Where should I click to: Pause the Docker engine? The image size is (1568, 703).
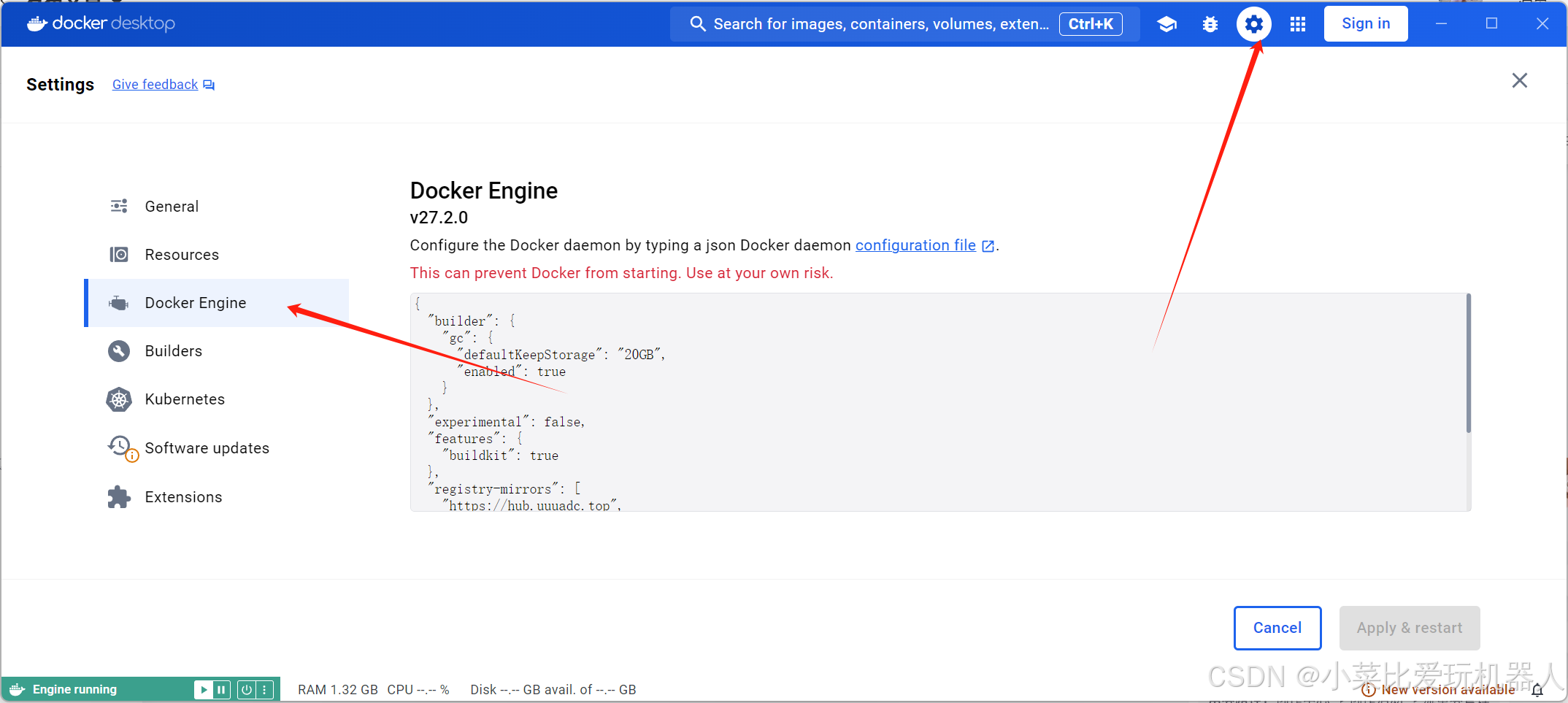[222, 689]
